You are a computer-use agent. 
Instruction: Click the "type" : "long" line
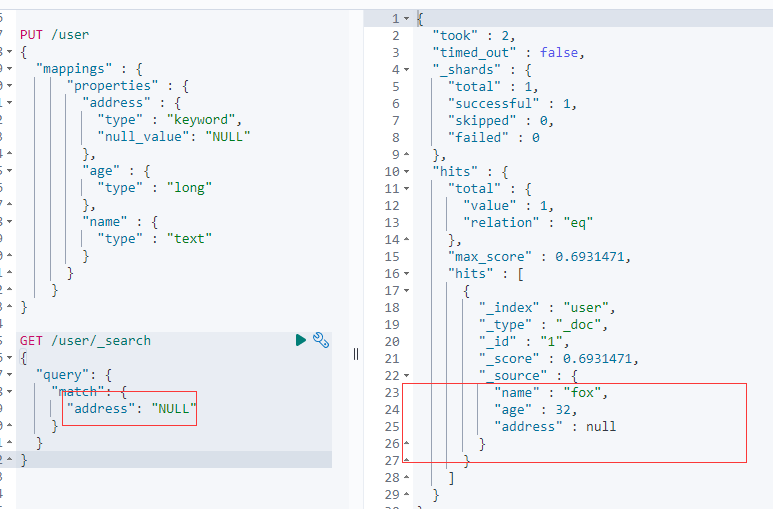coord(154,187)
